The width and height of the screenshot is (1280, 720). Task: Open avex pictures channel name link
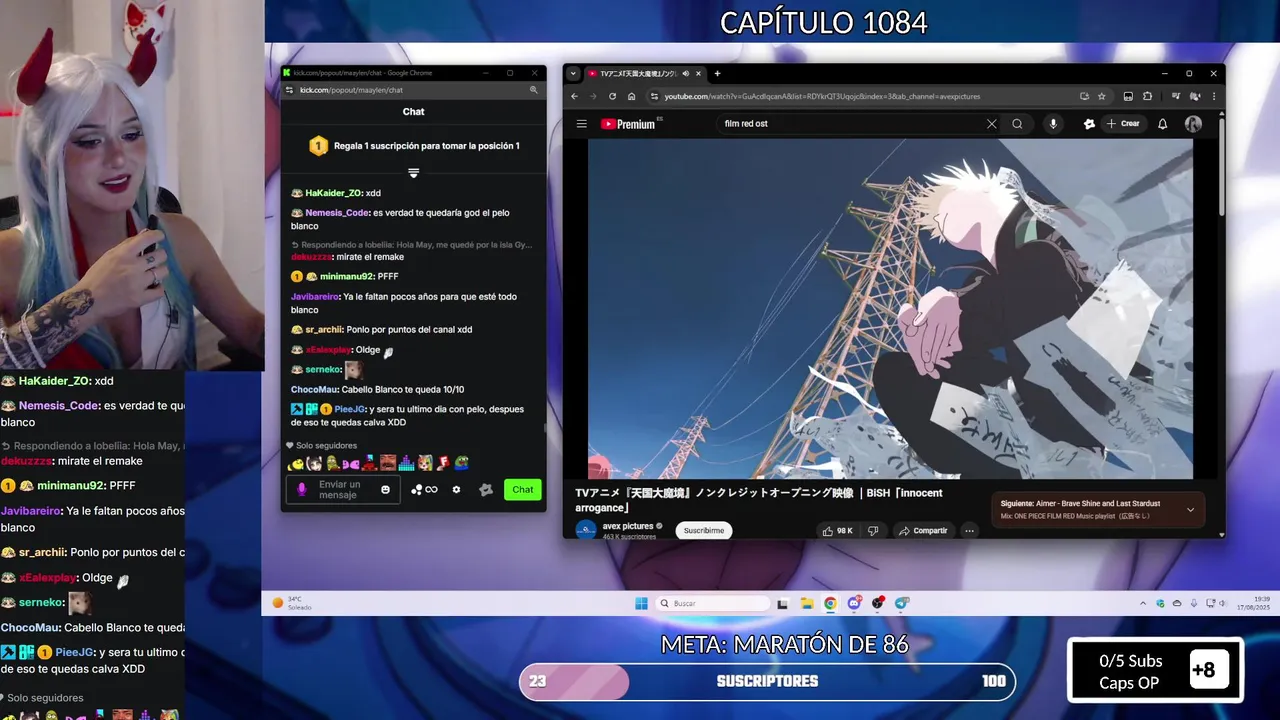click(x=628, y=526)
